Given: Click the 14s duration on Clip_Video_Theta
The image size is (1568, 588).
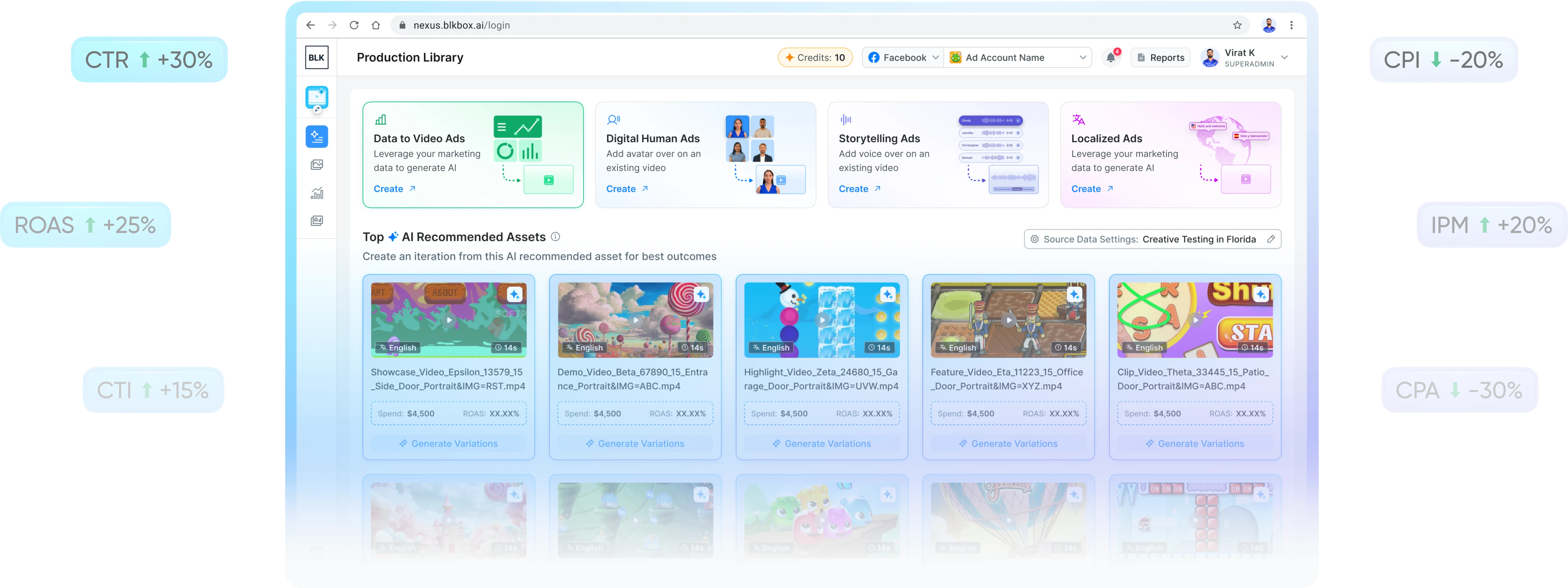Looking at the screenshot, I should pyautogui.click(x=1253, y=348).
